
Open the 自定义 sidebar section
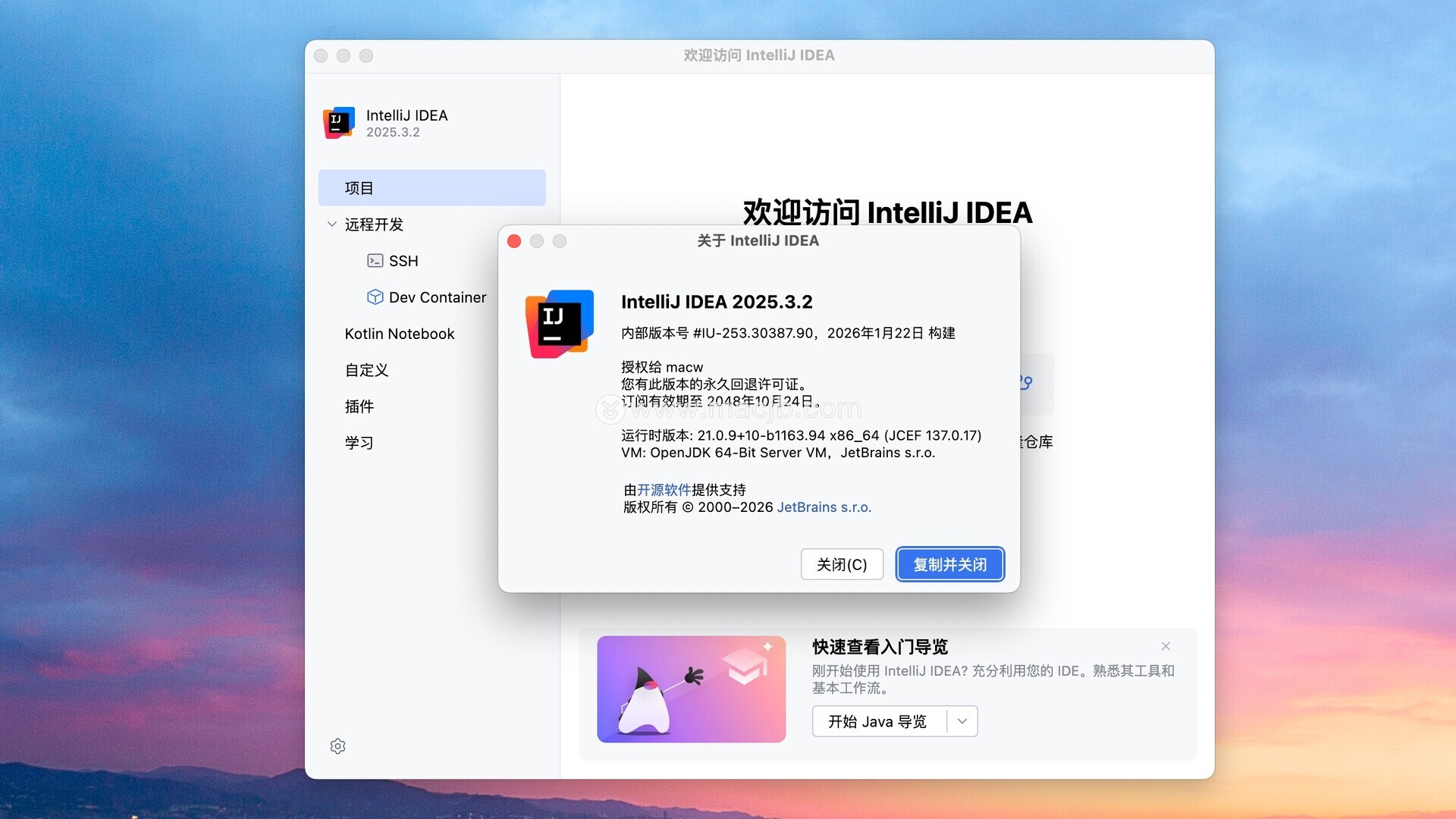(366, 370)
